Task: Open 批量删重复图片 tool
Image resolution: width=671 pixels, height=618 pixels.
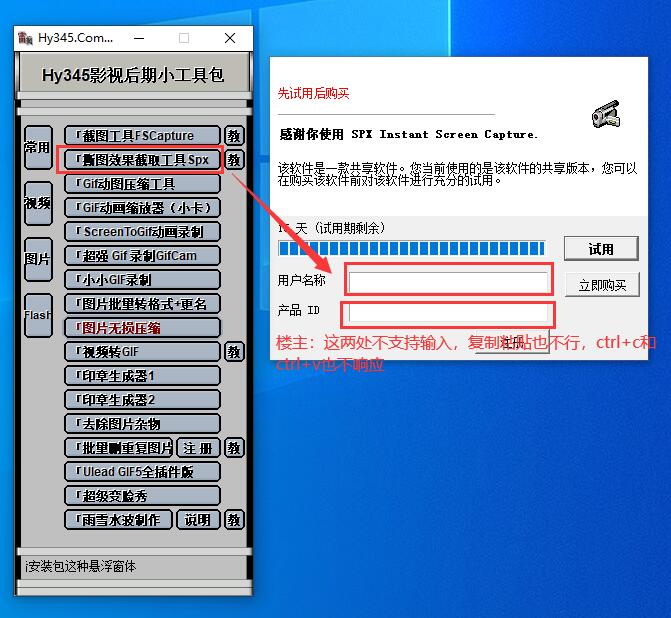Action: [119, 448]
